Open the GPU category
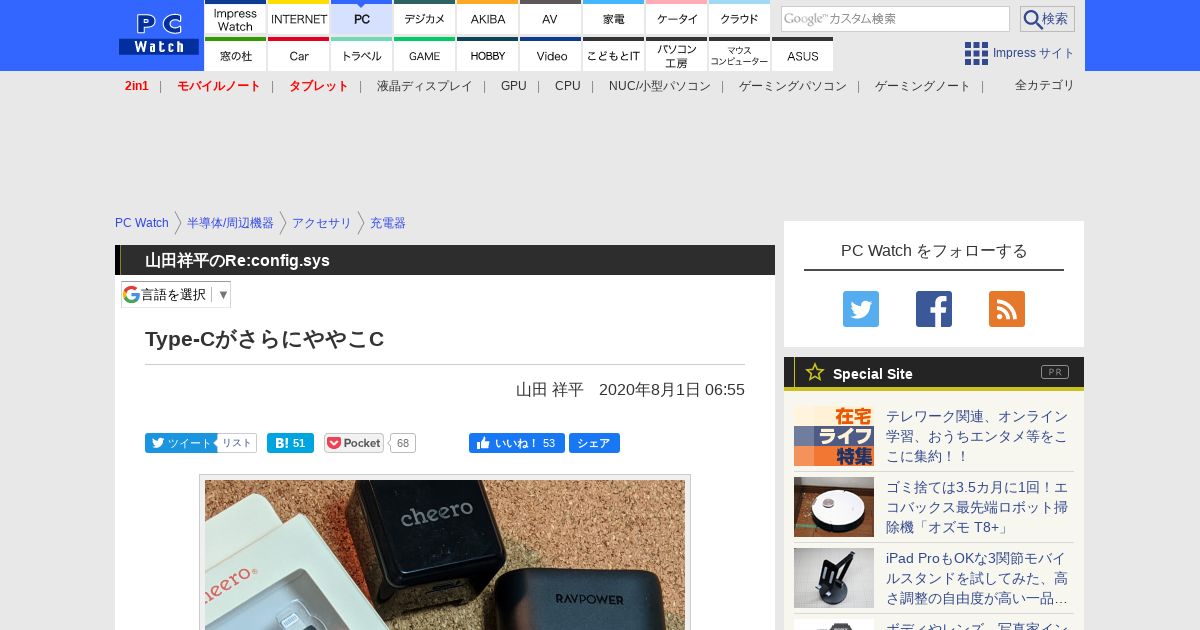 [514, 86]
